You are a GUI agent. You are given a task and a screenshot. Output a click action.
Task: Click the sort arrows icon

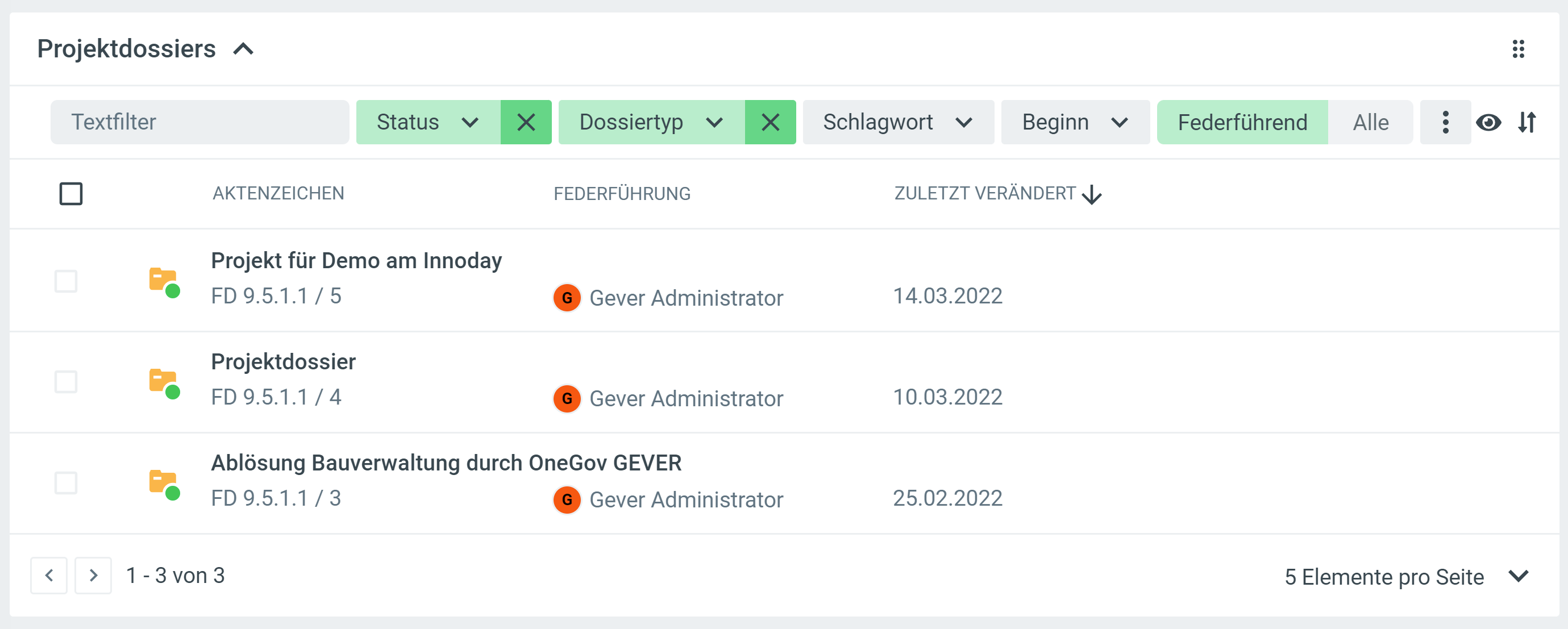coord(1527,122)
